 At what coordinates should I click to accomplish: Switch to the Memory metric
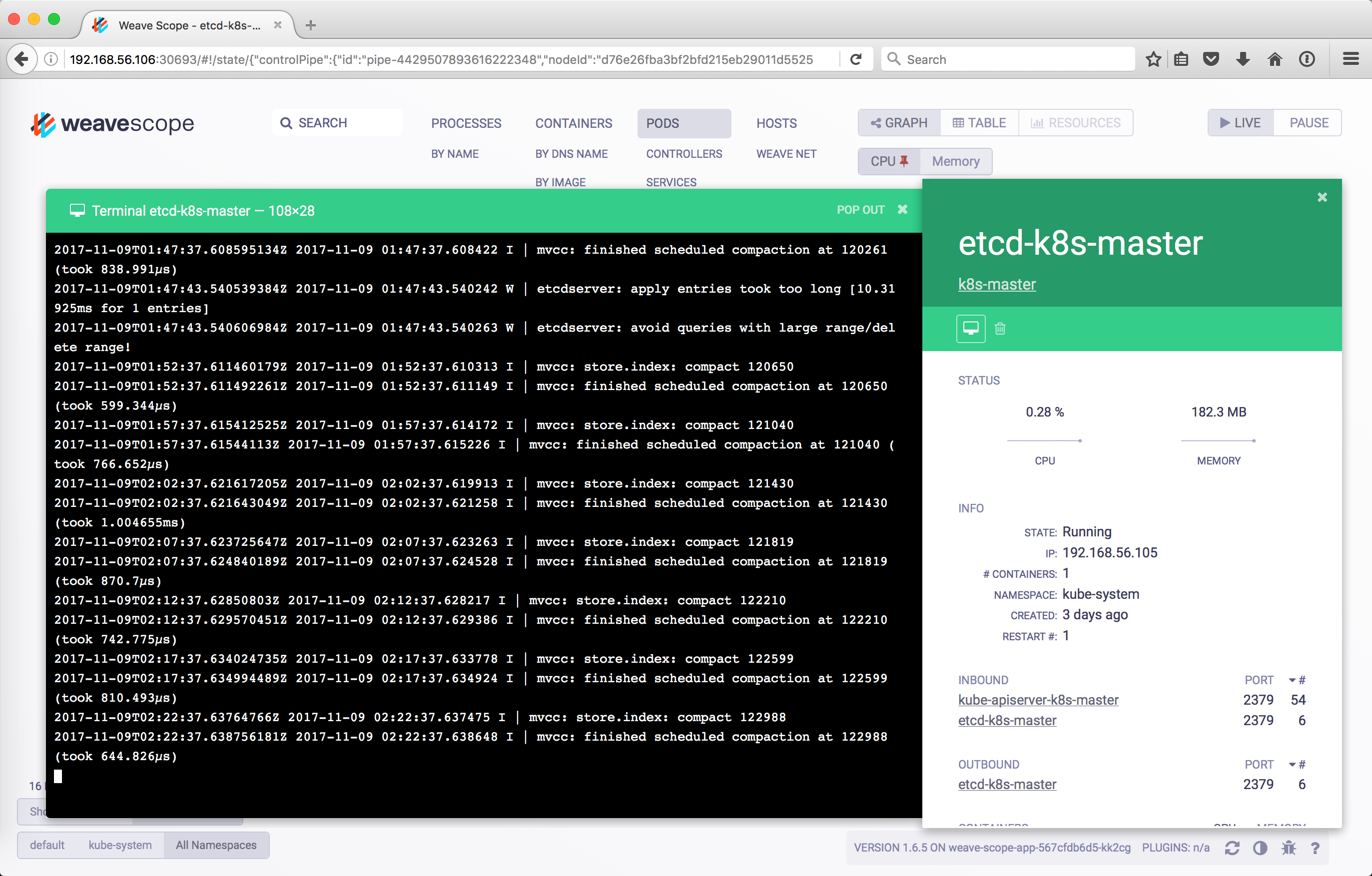tap(955, 161)
